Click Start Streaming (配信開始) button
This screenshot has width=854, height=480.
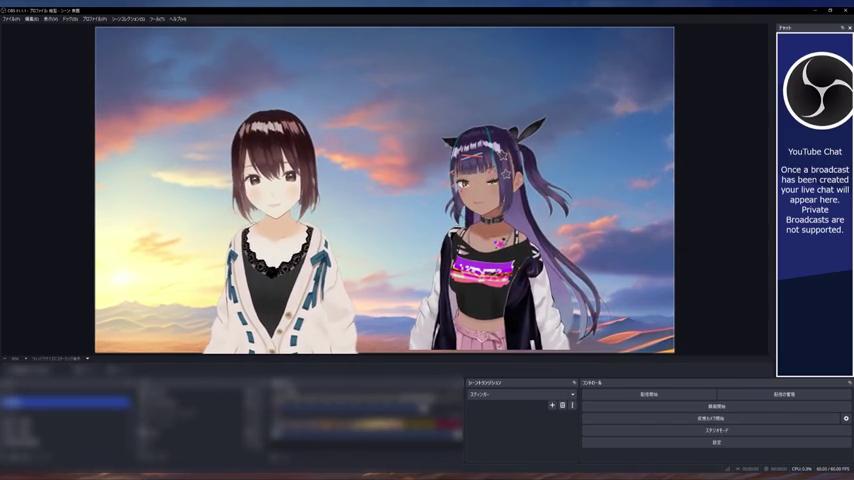[x=649, y=394]
